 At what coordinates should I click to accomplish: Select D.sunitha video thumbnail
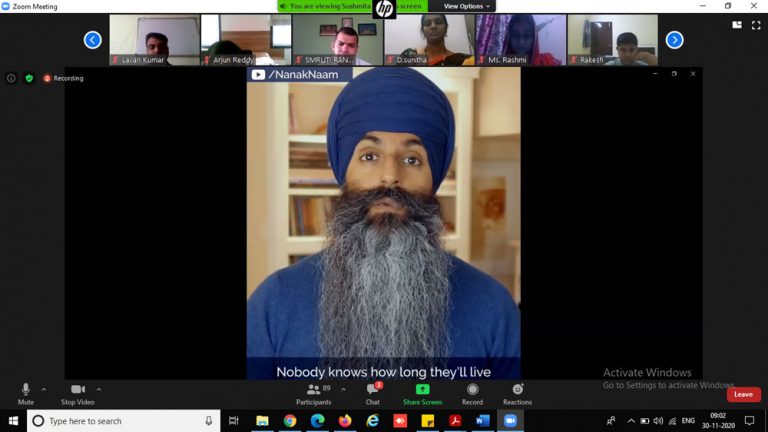click(430, 40)
